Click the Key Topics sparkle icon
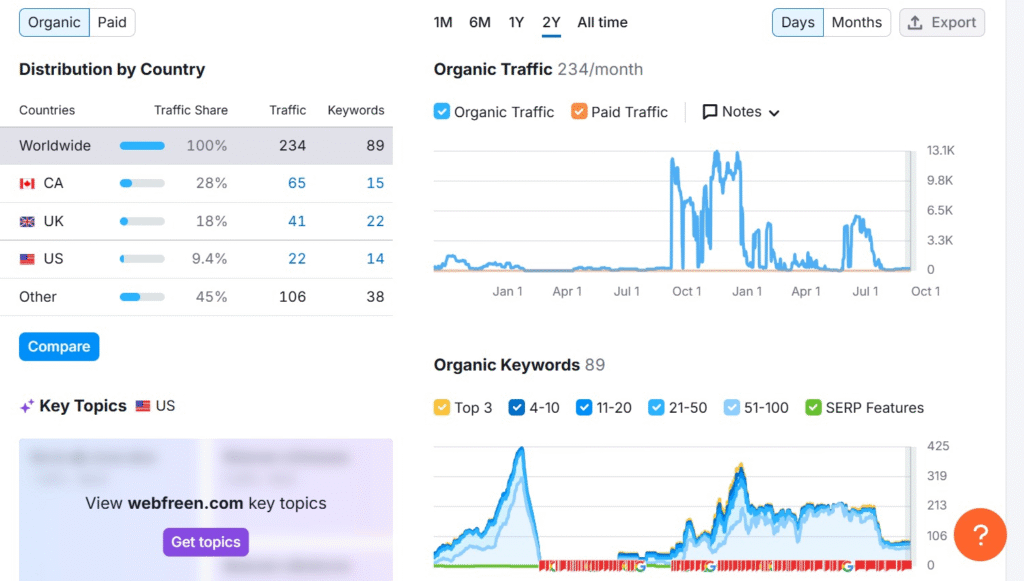1024x581 pixels. tap(27, 407)
